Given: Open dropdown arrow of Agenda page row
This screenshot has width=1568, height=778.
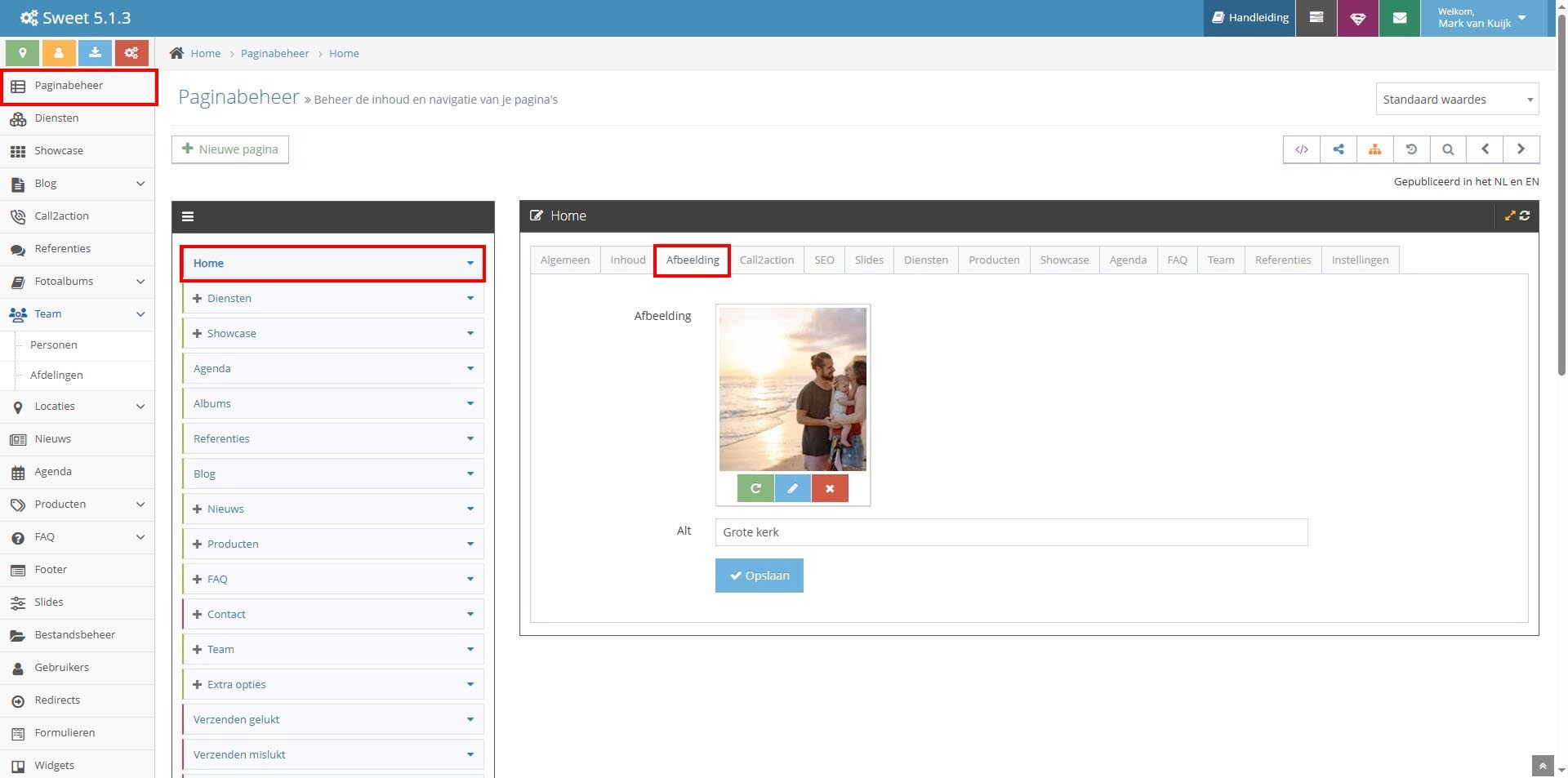Looking at the screenshot, I should 470,368.
